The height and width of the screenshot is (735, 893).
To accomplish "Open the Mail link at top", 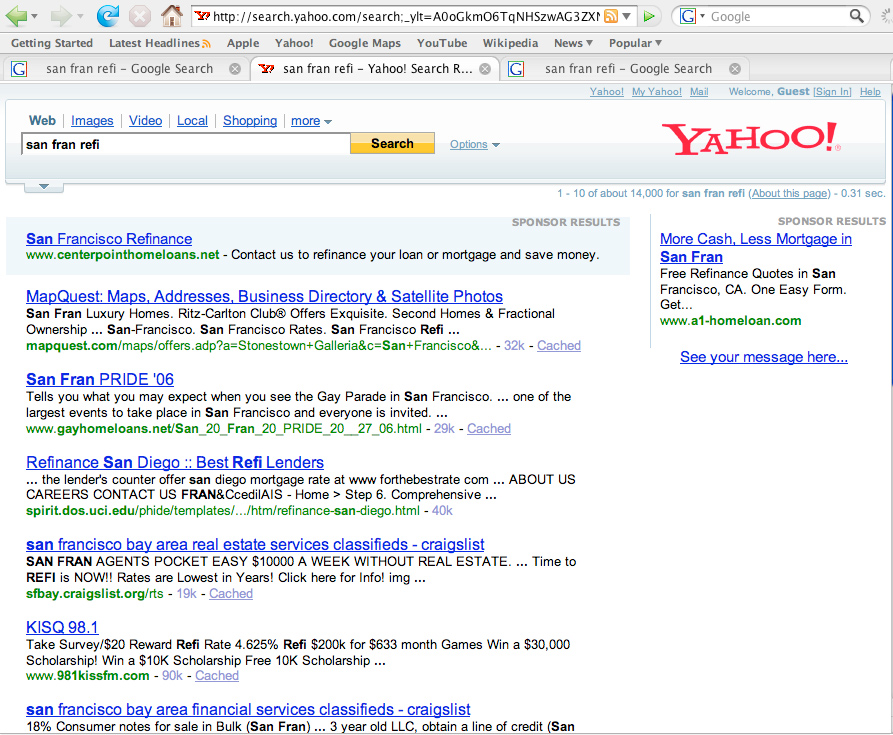I will point(699,92).
